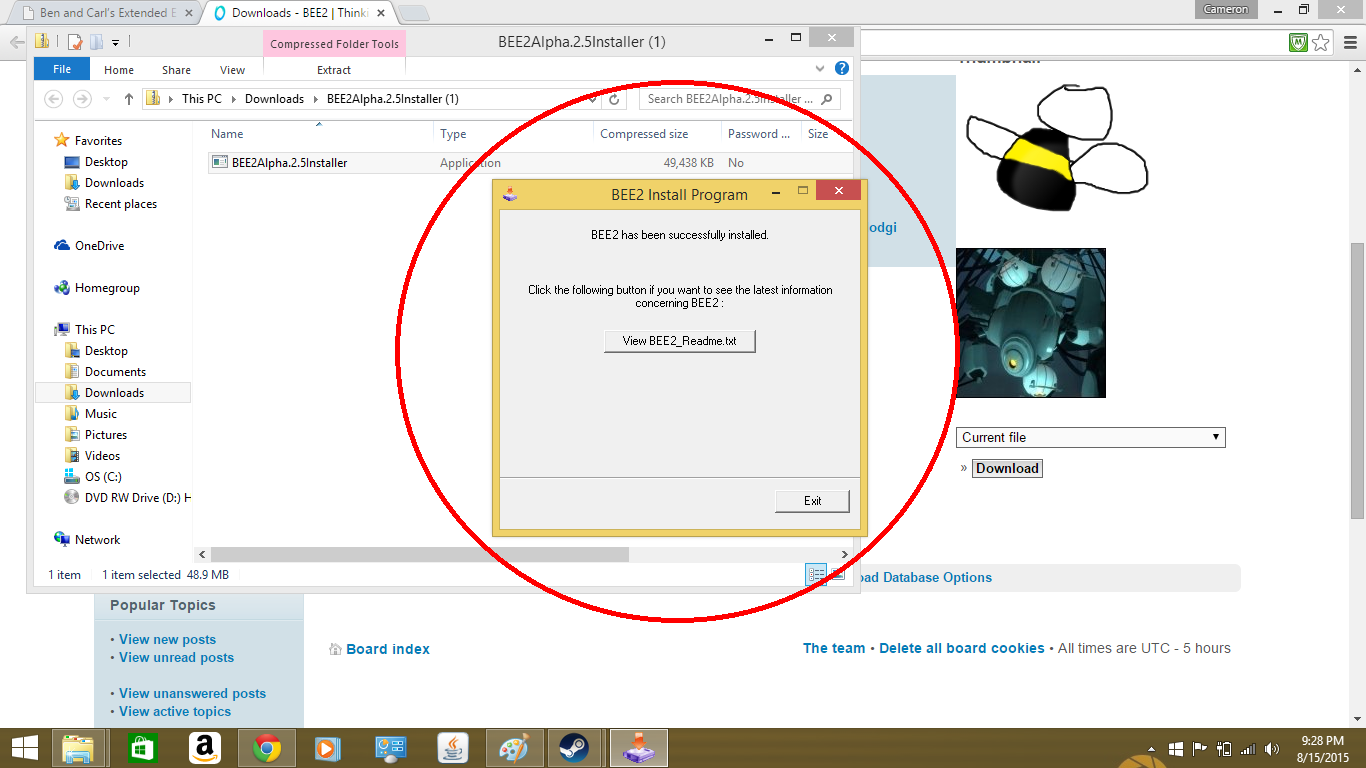Click the volume speaker tray icon

click(x=1272, y=748)
